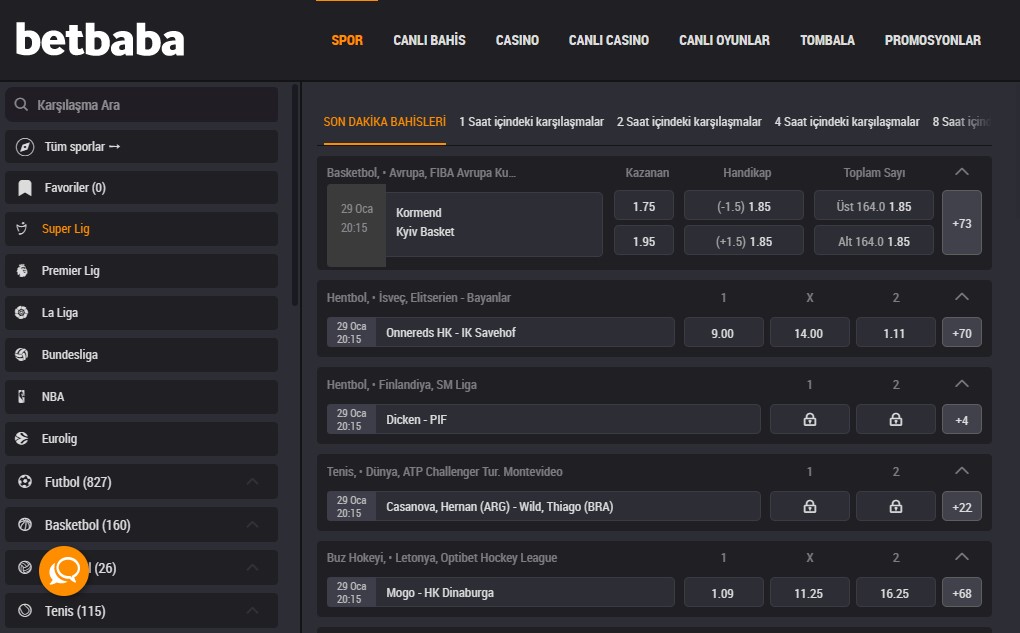Click the search magnifier icon

pyautogui.click(x=21, y=105)
